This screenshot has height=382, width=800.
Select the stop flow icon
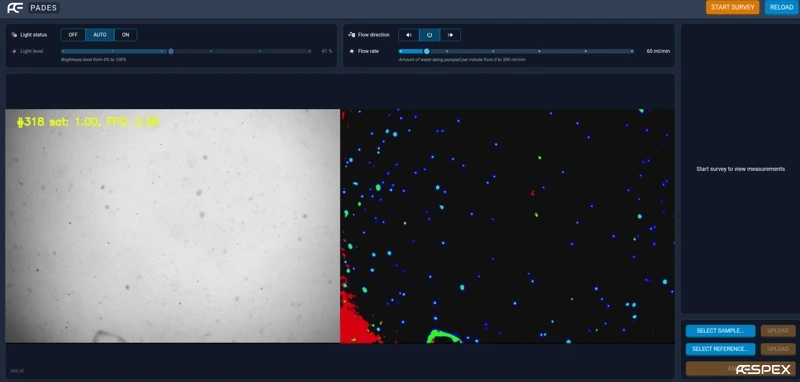coord(430,35)
